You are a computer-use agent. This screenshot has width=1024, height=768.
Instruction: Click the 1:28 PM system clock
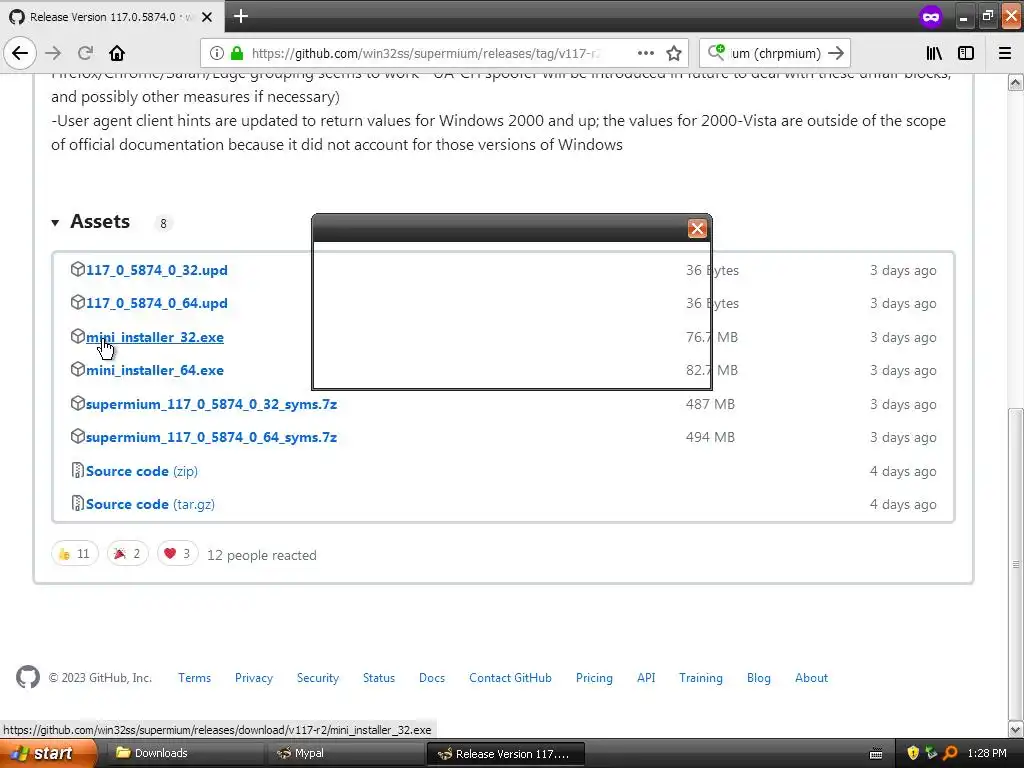[x=987, y=753]
